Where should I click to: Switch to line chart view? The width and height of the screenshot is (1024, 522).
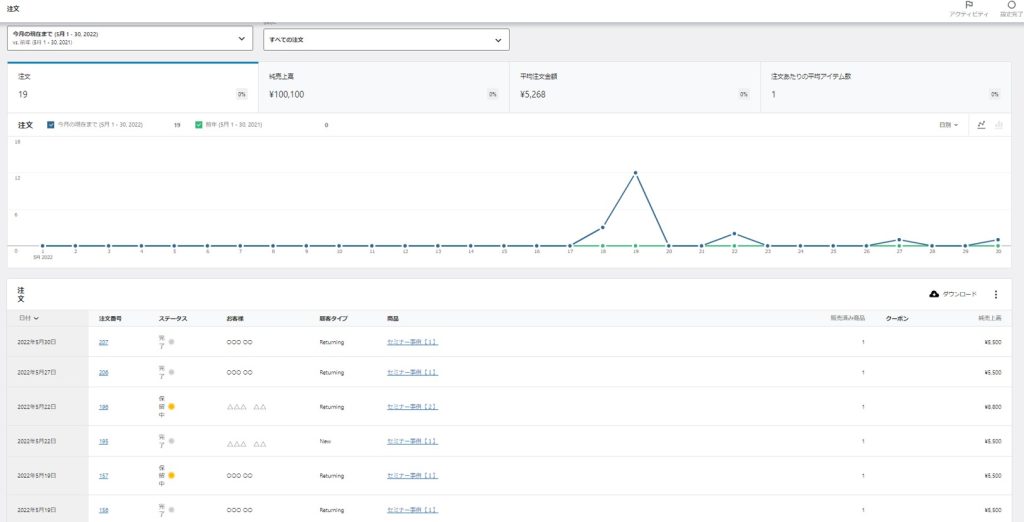coord(981,125)
